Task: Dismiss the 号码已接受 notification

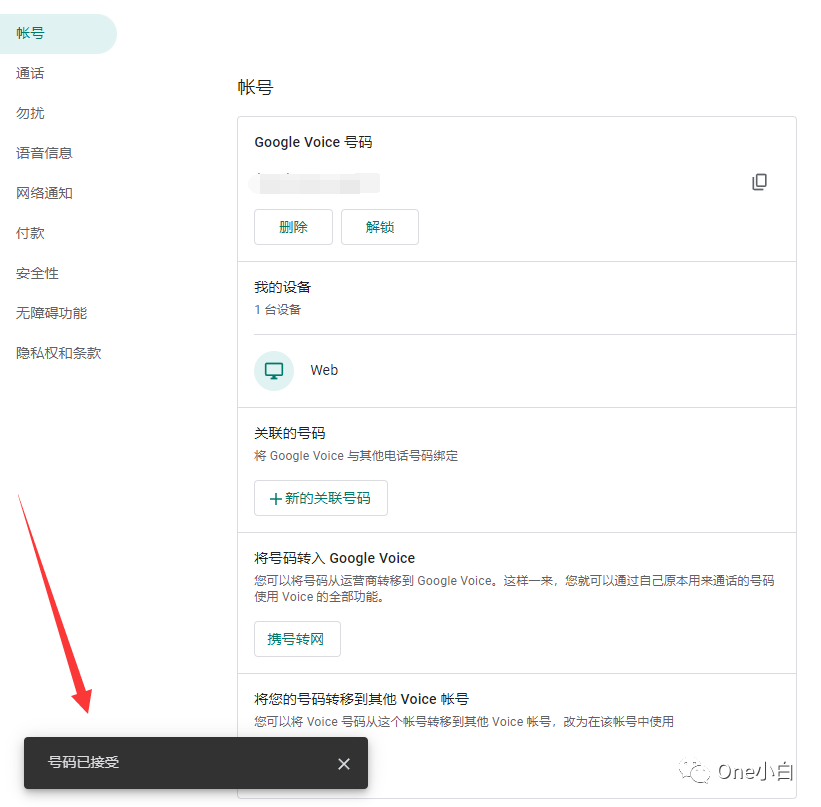Action: 343,764
